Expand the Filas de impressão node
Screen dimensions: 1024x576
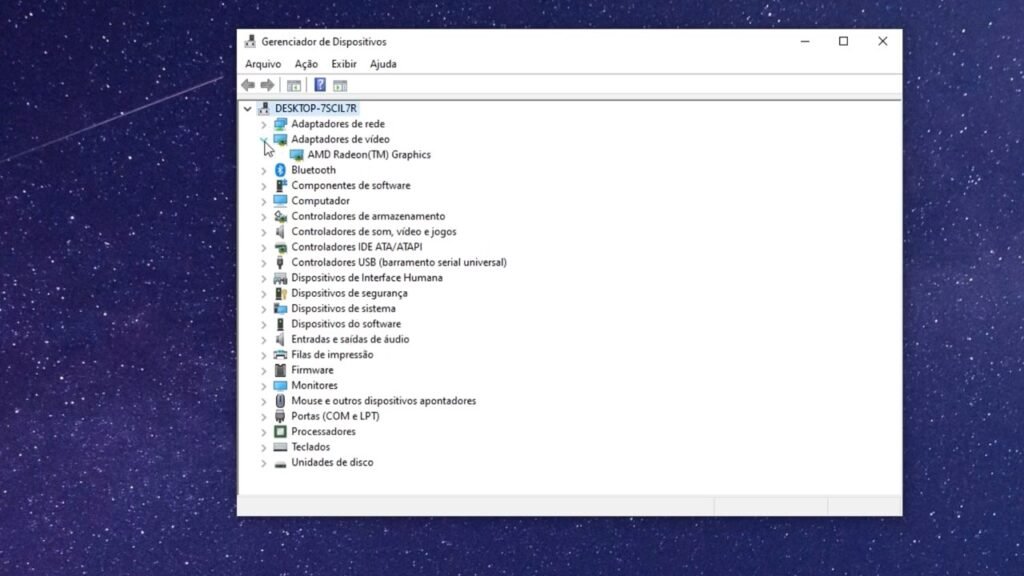(x=264, y=355)
